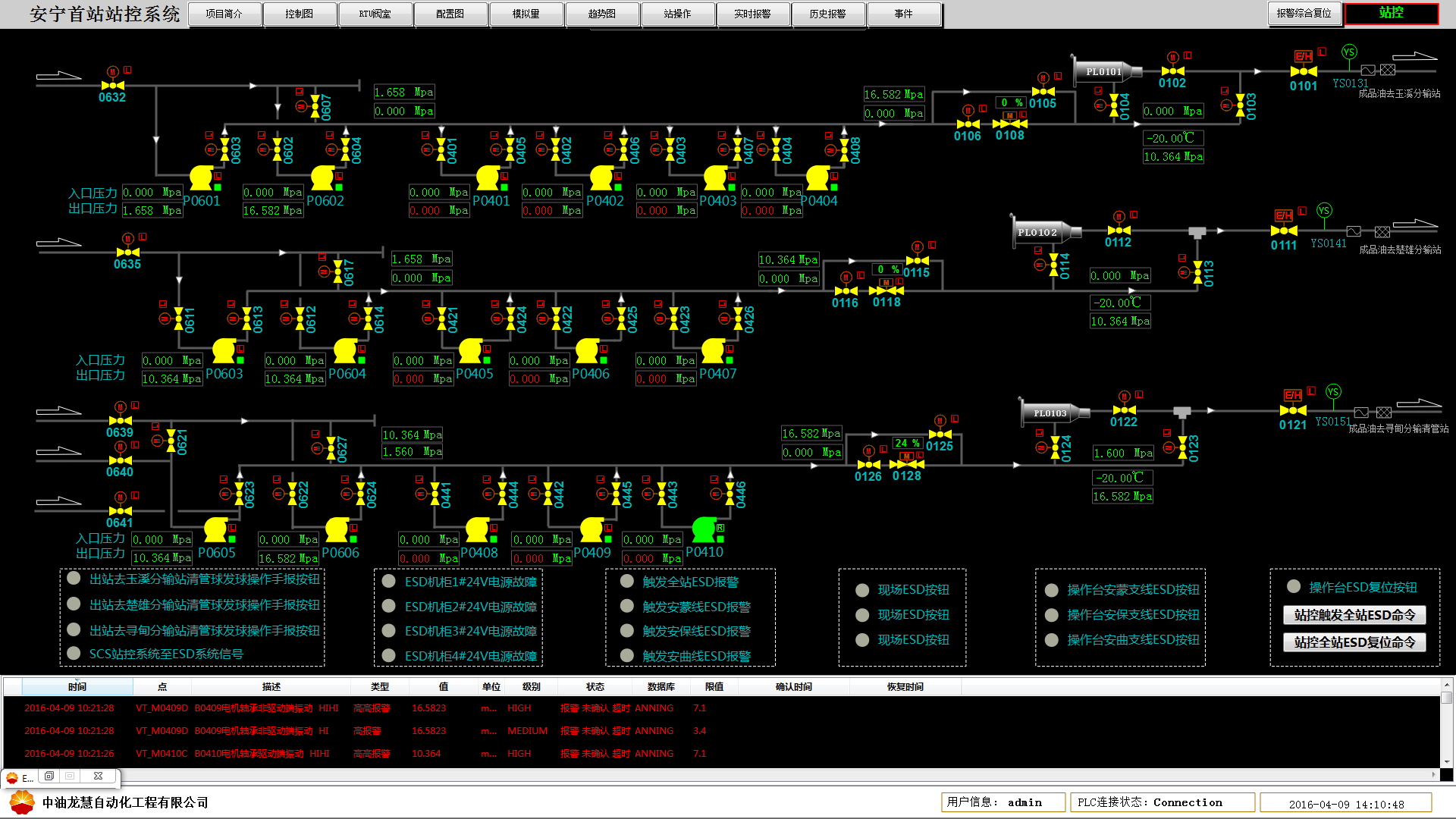This screenshot has height=819, width=1456.
Task: Select pump P0601 icon
Action: (201, 178)
